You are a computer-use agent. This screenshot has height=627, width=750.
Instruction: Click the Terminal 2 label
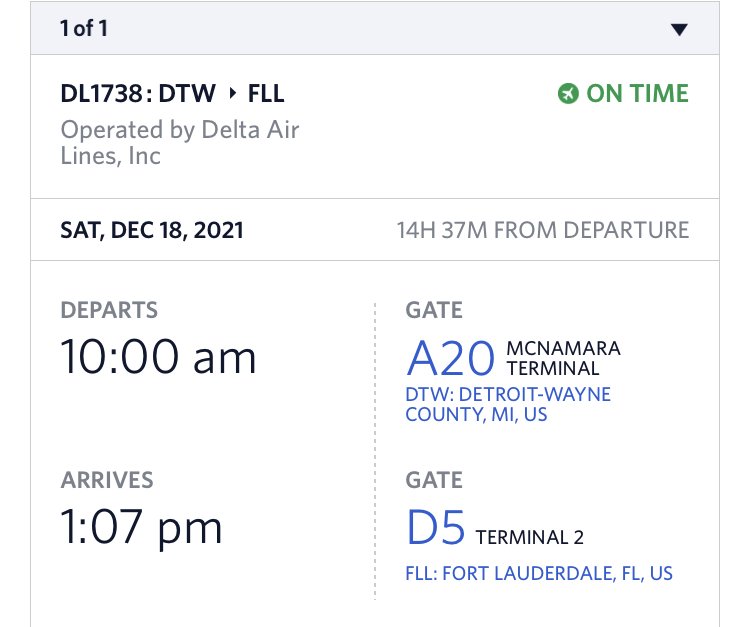pyautogui.click(x=529, y=538)
